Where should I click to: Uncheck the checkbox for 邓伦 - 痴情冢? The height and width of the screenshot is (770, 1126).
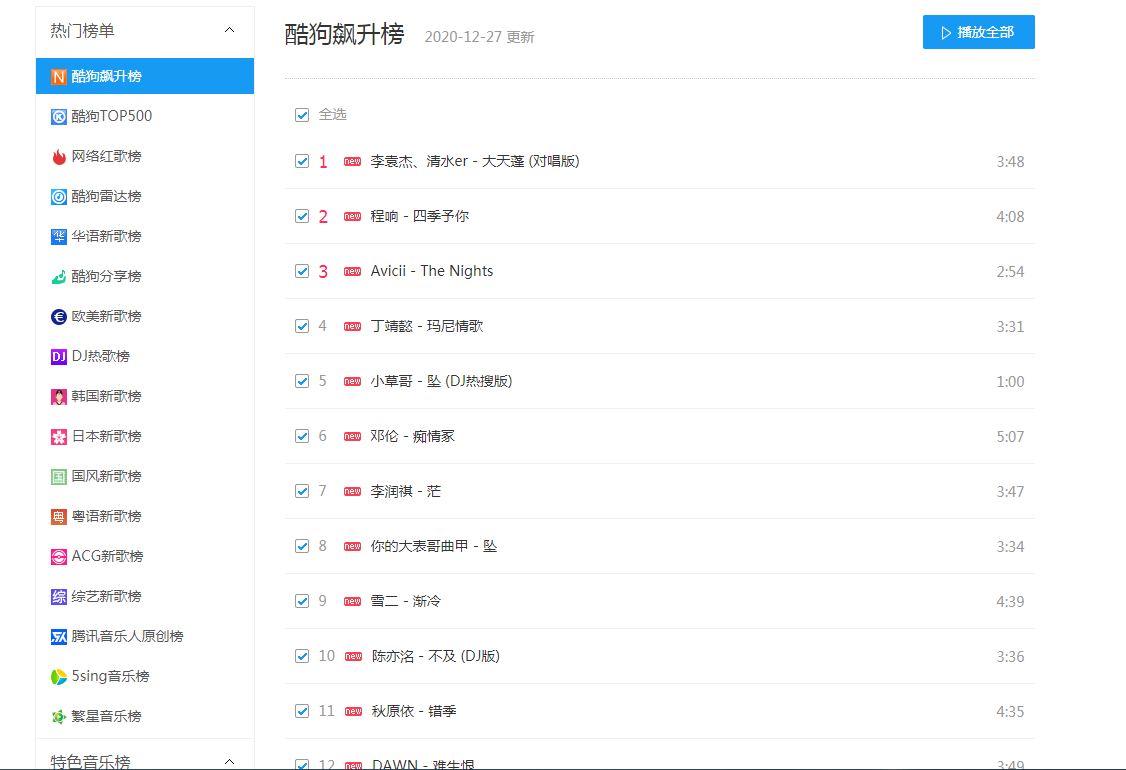[x=302, y=437]
